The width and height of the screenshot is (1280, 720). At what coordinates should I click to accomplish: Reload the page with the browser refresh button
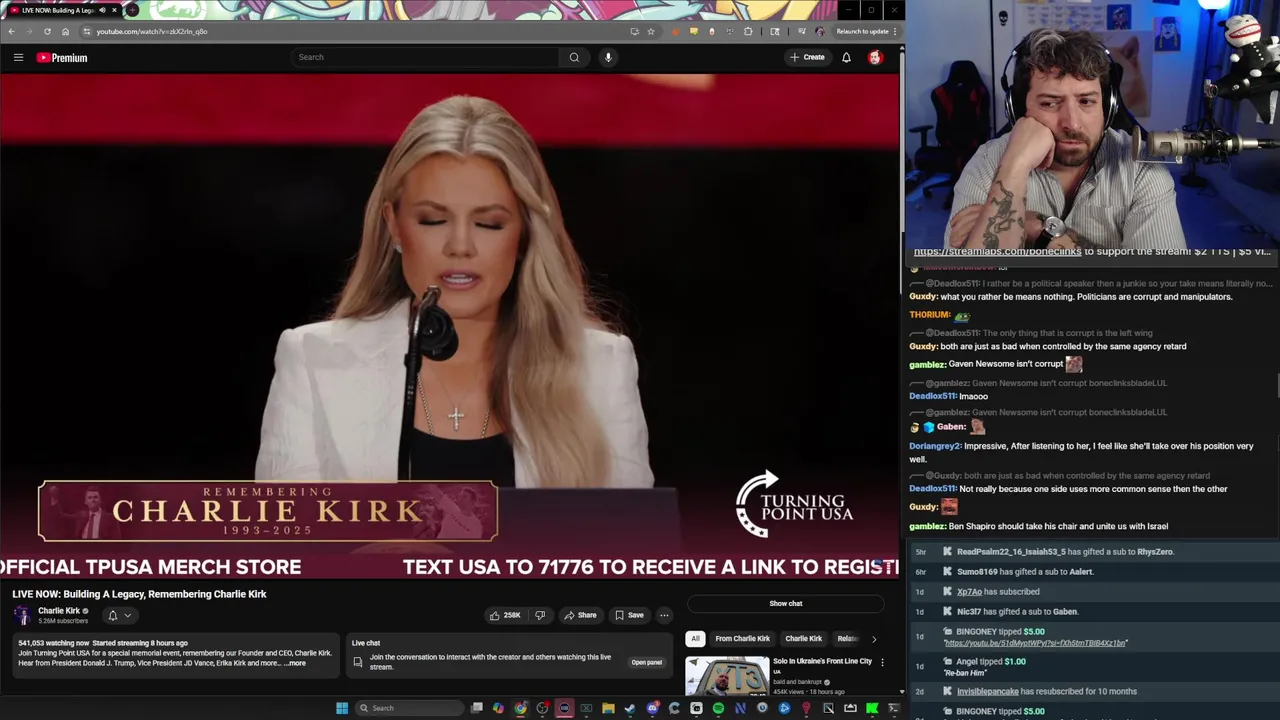coord(47,31)
